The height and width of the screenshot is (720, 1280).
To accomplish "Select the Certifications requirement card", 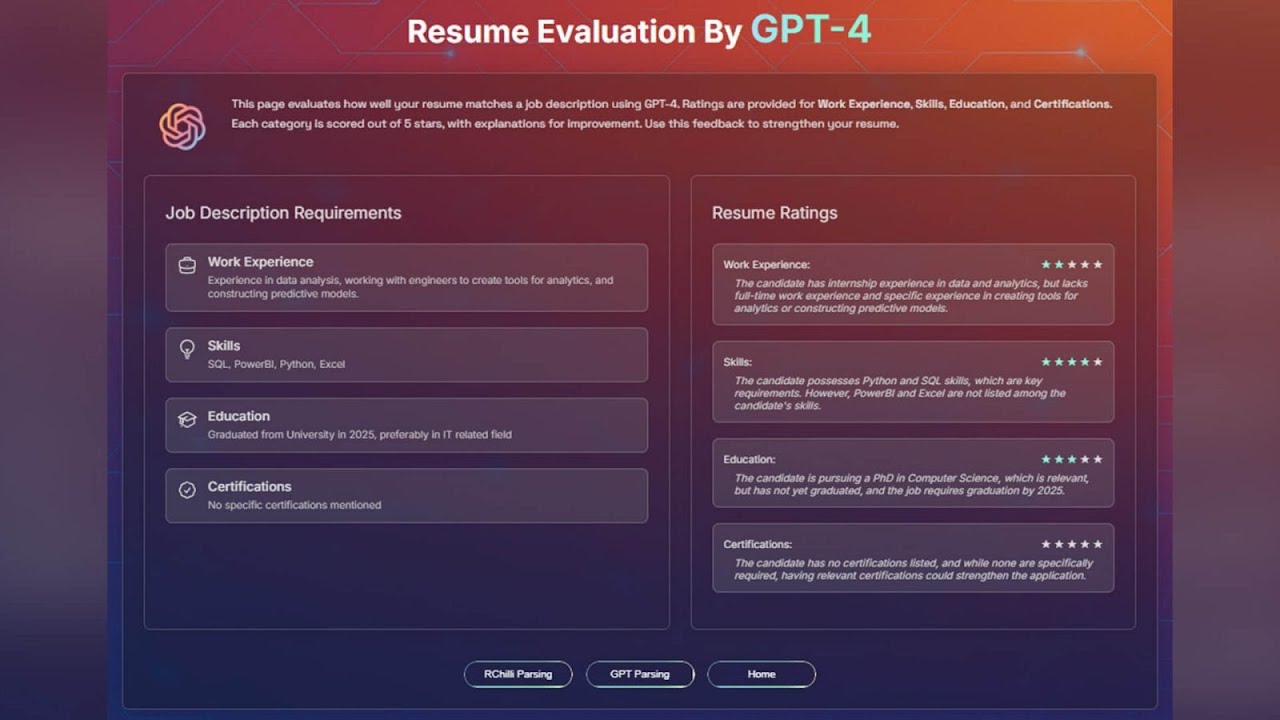I will coord(406,495).
